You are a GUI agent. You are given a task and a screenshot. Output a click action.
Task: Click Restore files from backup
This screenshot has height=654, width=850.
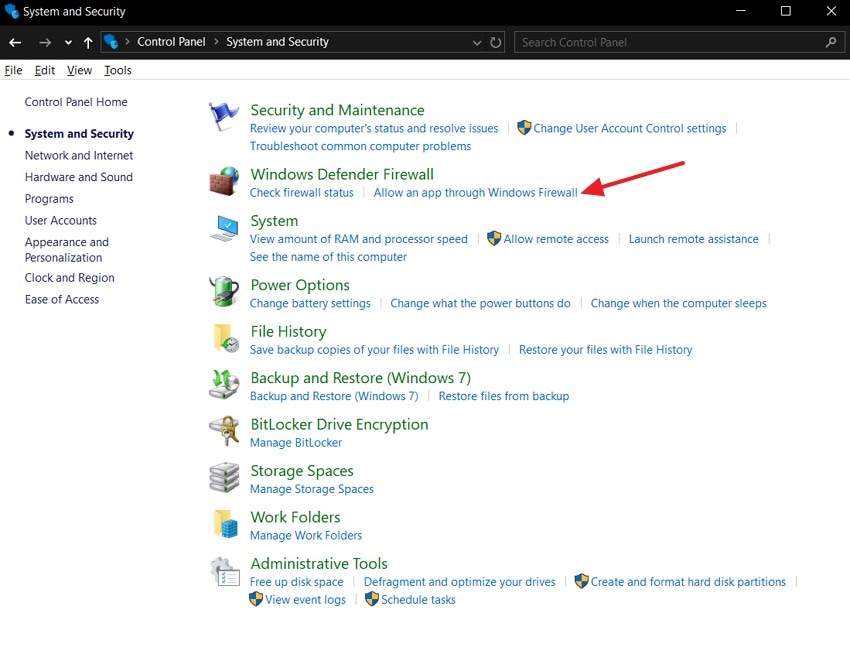[x=504, y=396]
